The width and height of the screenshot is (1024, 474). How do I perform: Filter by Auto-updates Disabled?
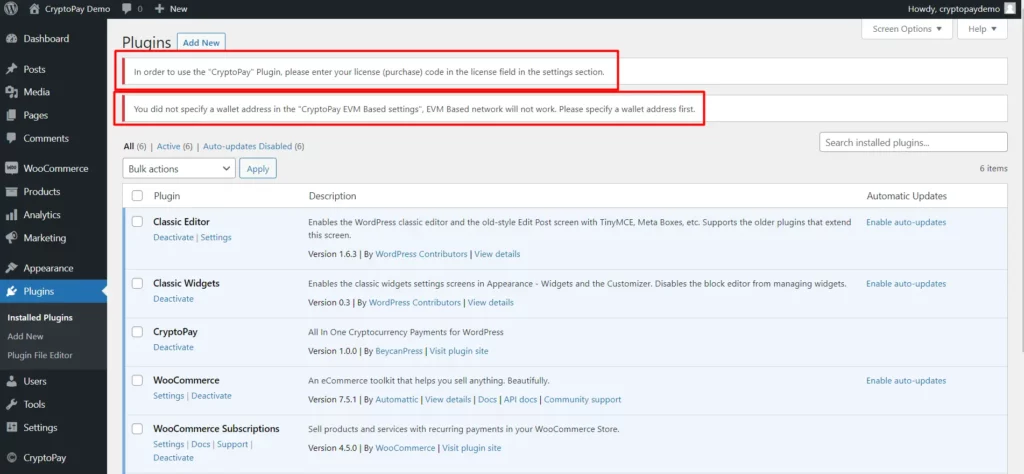[248, 146]
